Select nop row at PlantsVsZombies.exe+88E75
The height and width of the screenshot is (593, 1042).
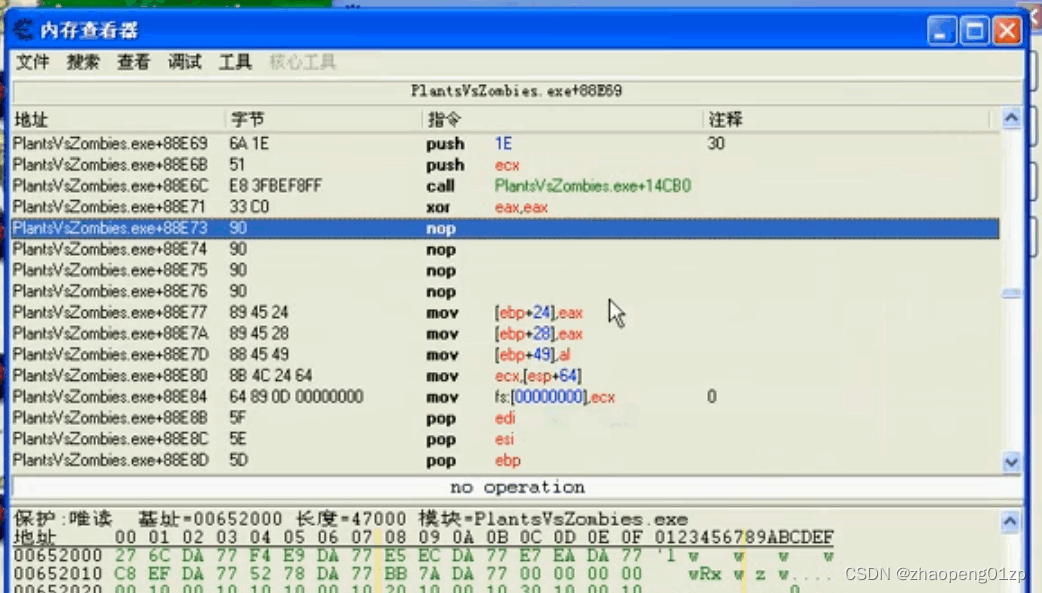tap(505, 271)
